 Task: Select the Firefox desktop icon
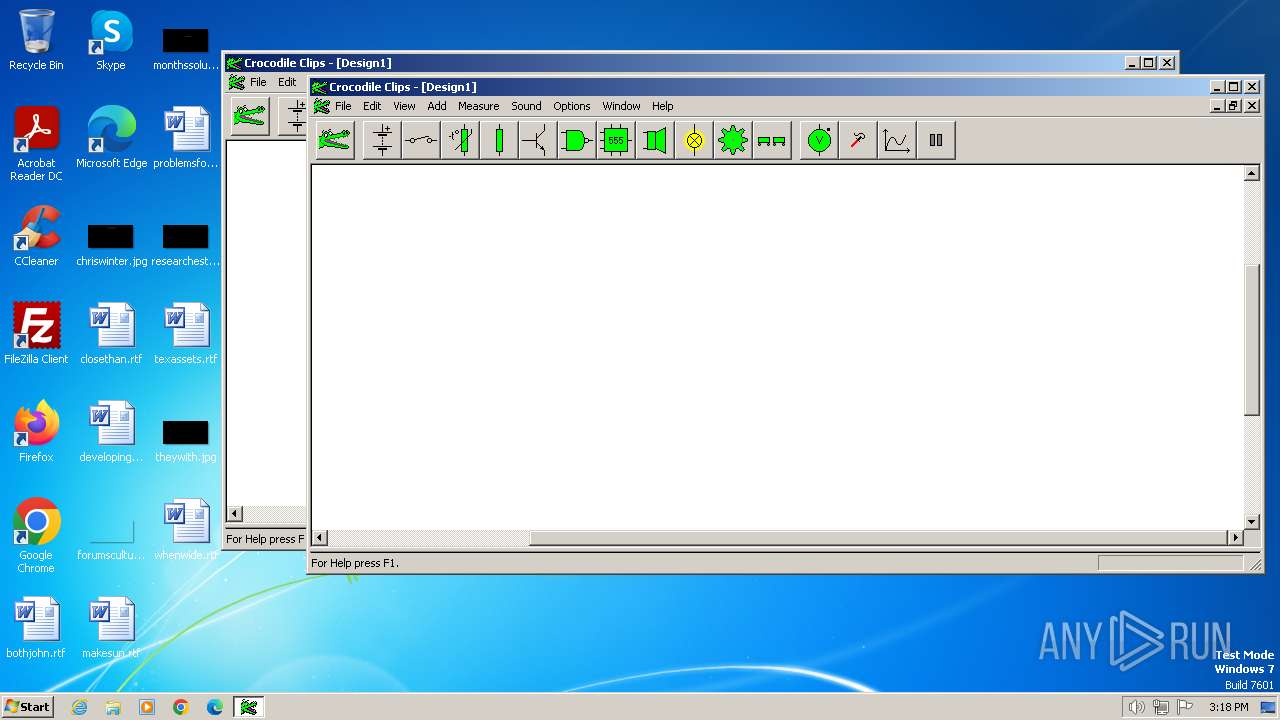click(36, 433)
